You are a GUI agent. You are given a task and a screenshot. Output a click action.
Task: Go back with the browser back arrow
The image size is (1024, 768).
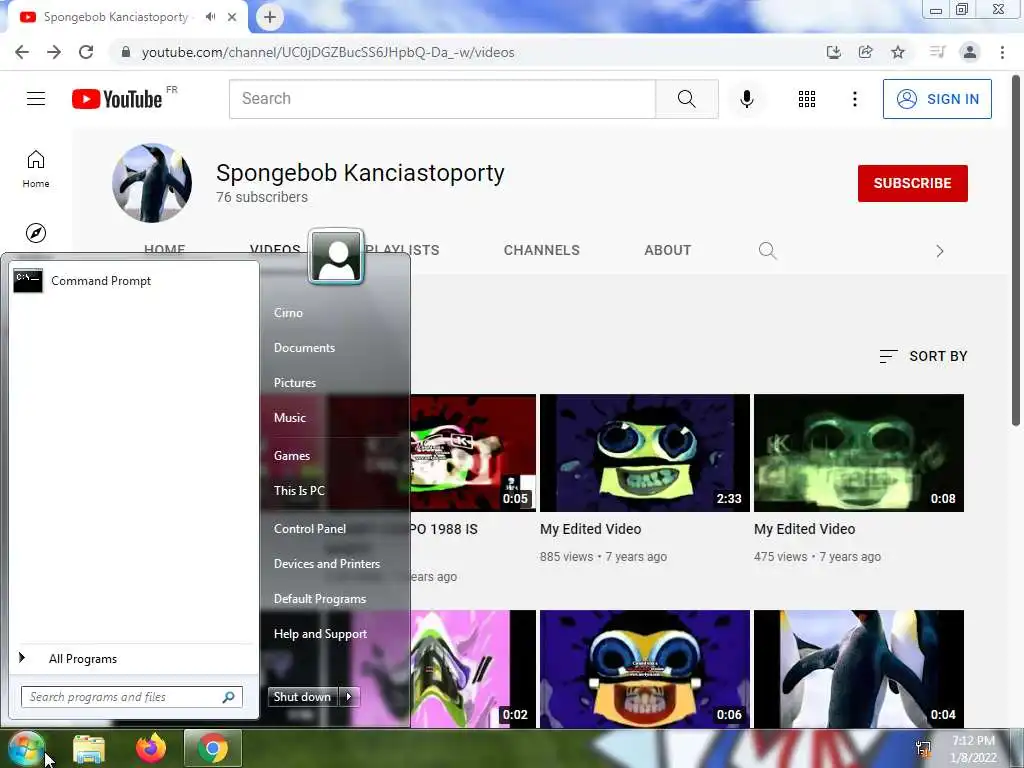[22, 52]
